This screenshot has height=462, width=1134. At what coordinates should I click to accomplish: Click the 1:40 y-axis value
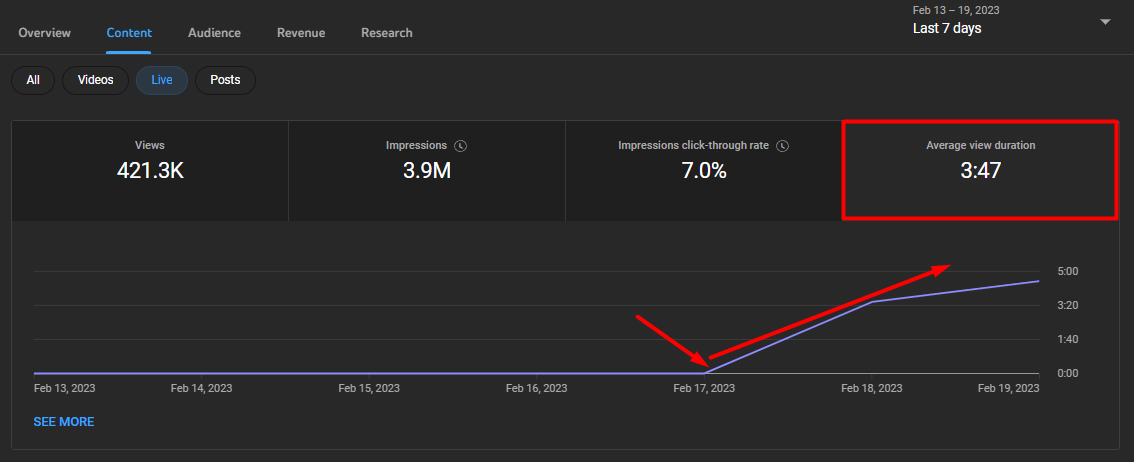tap(1068, 339)
